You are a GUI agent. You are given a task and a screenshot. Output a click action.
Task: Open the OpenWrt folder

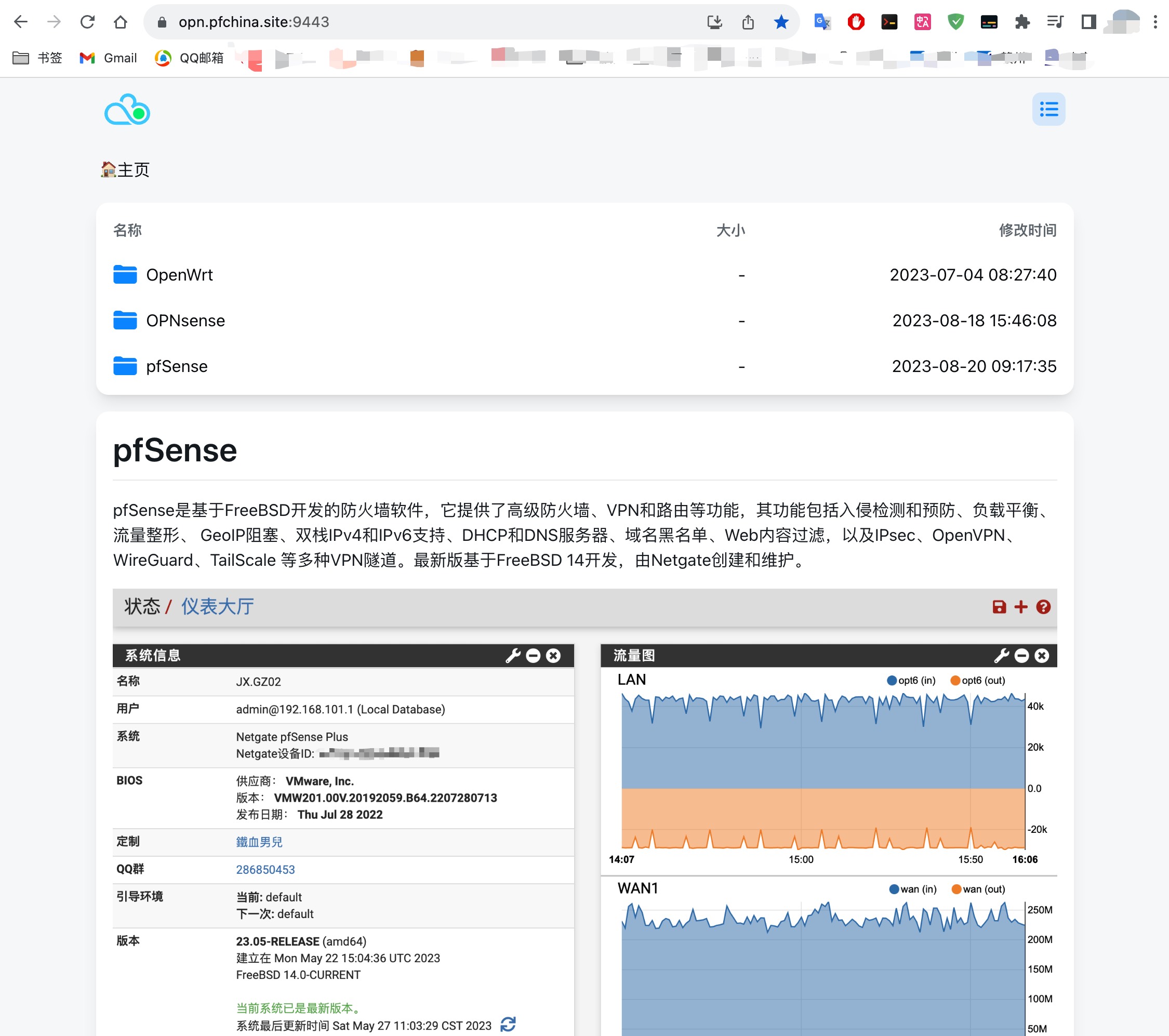179,275
